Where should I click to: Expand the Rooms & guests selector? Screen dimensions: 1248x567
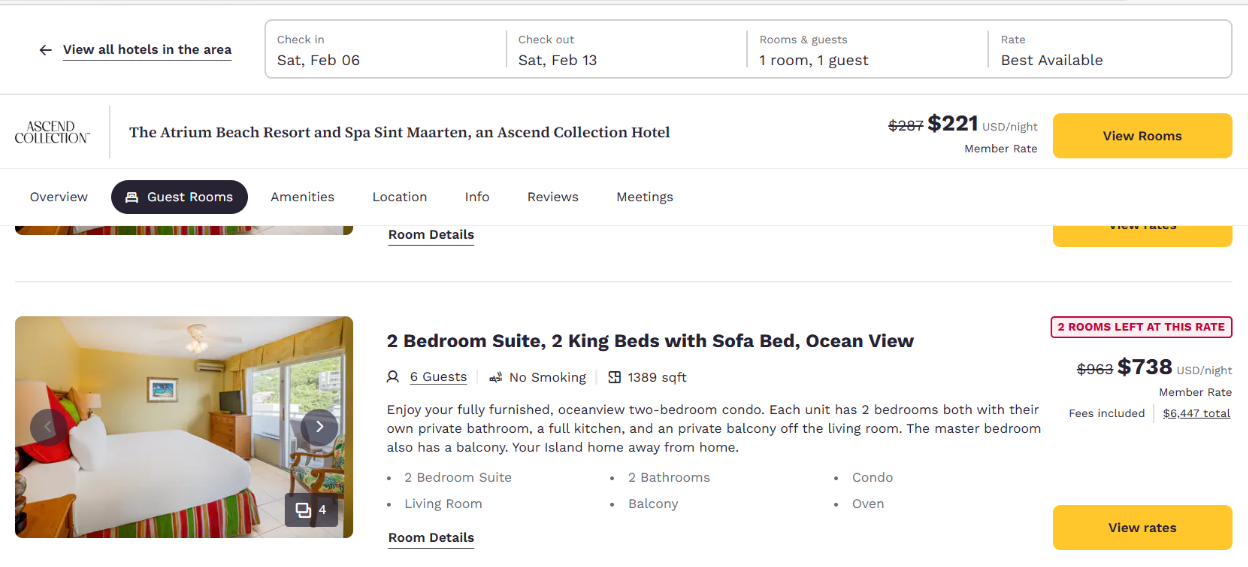867,50
